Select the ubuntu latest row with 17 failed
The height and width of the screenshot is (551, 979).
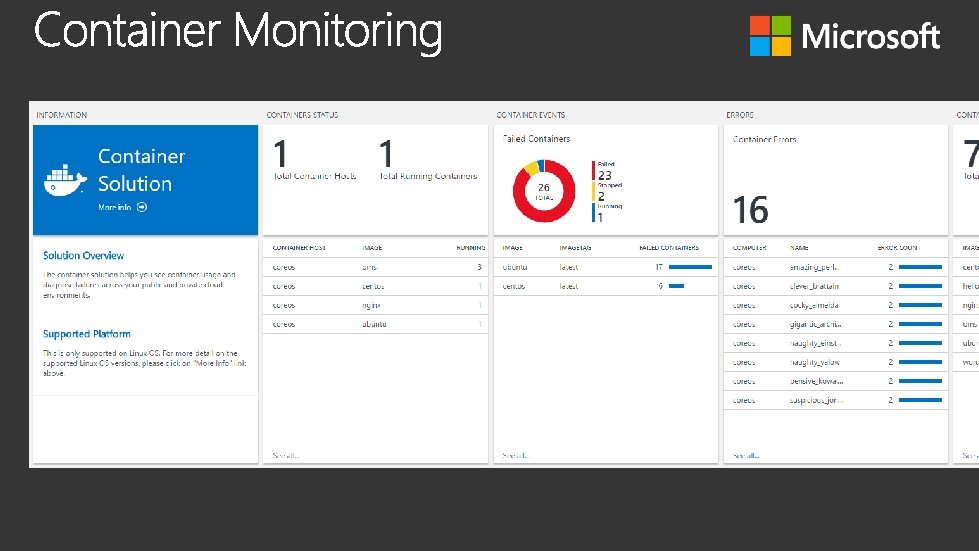coord(606,267)
